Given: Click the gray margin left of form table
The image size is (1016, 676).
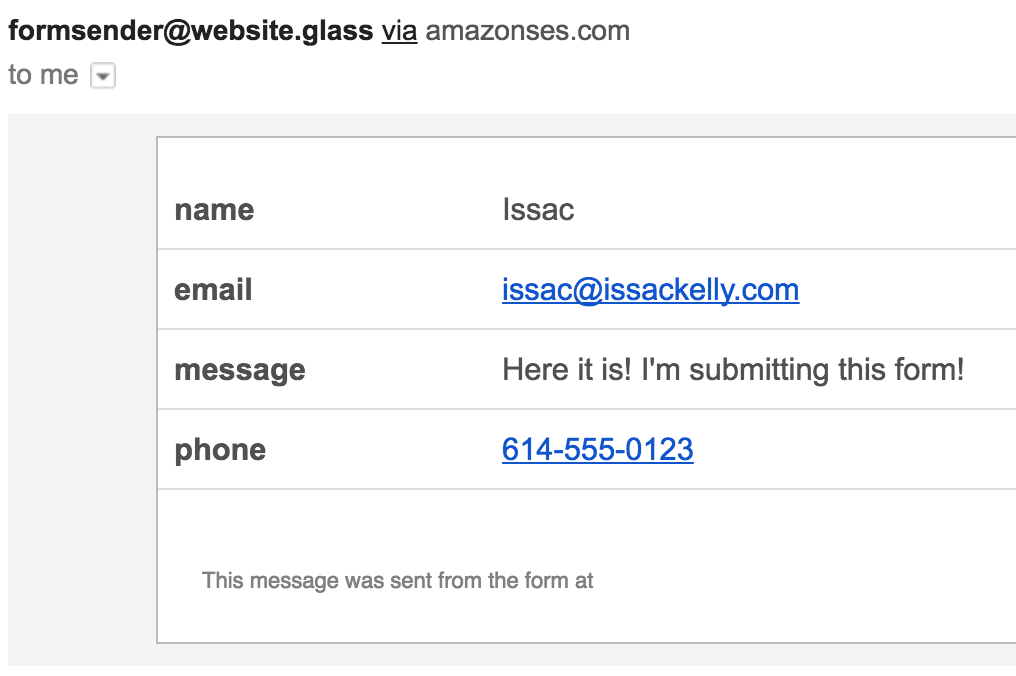Looking at the screenshot, I should [82, 389].
